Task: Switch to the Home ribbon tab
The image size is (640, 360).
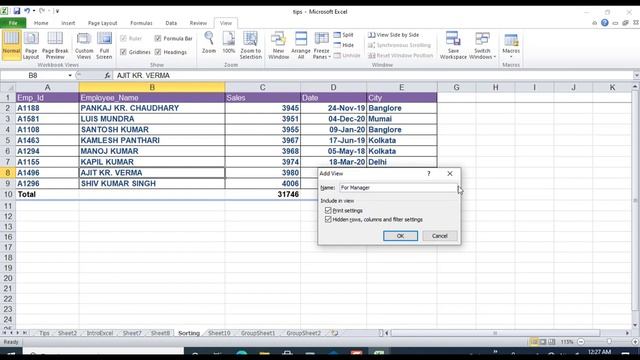Action: [41, 23]
